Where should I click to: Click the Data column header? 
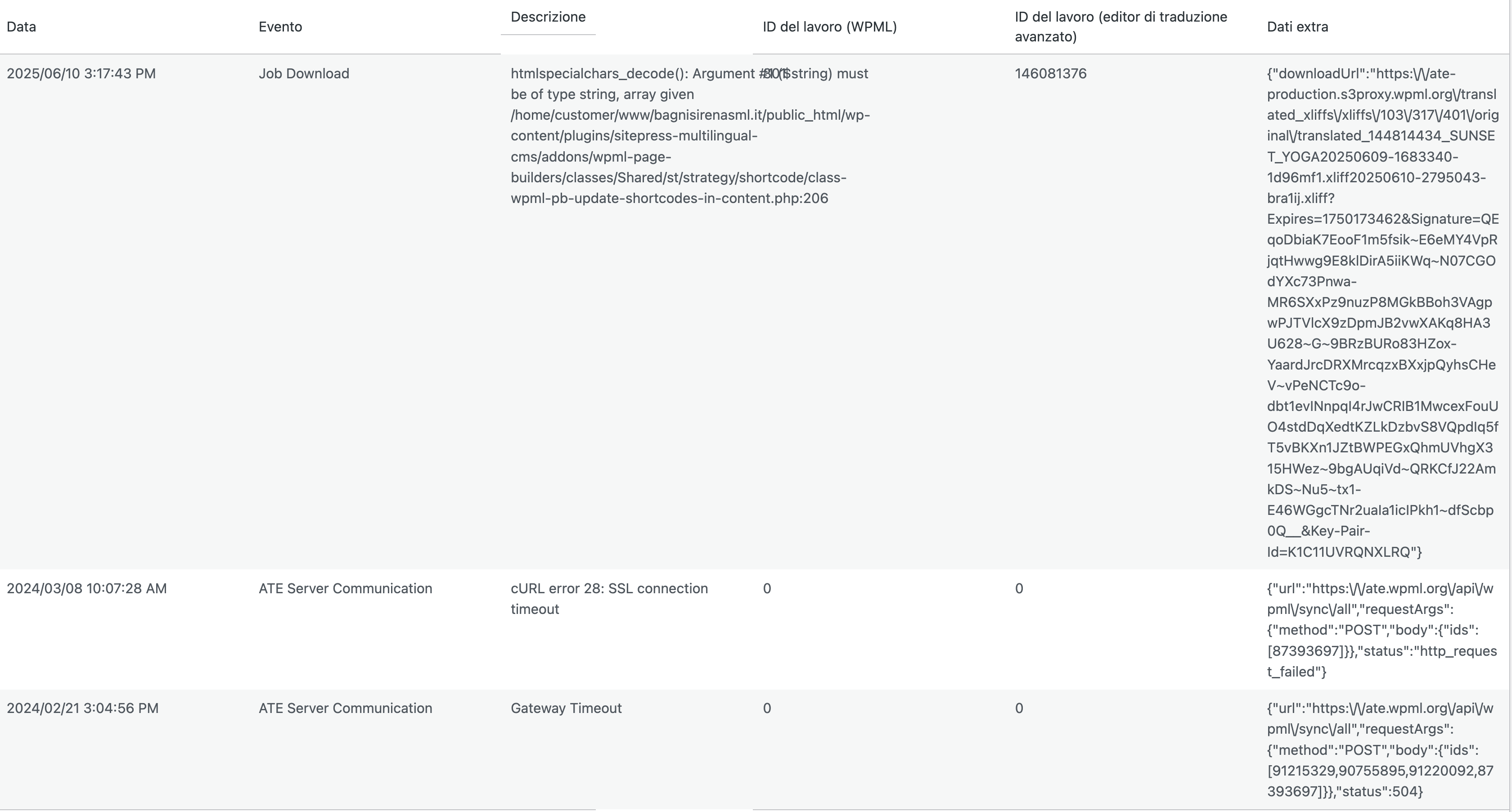pos(21,27)
